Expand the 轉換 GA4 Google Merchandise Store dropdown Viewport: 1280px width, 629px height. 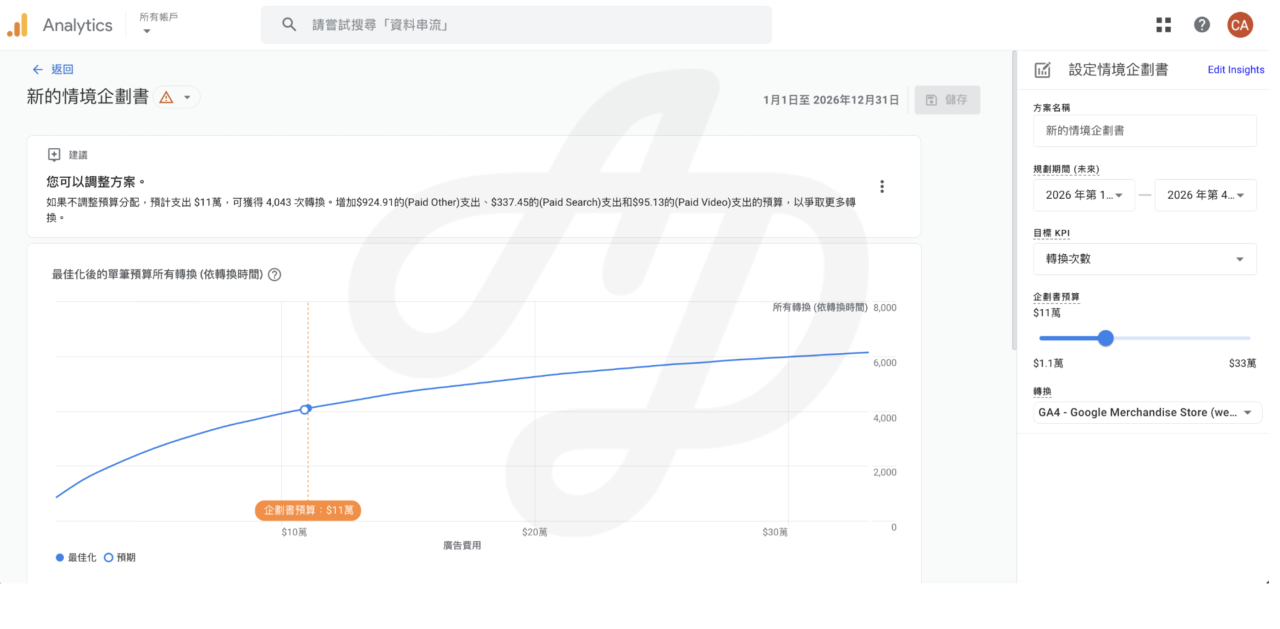(1147, 412)
